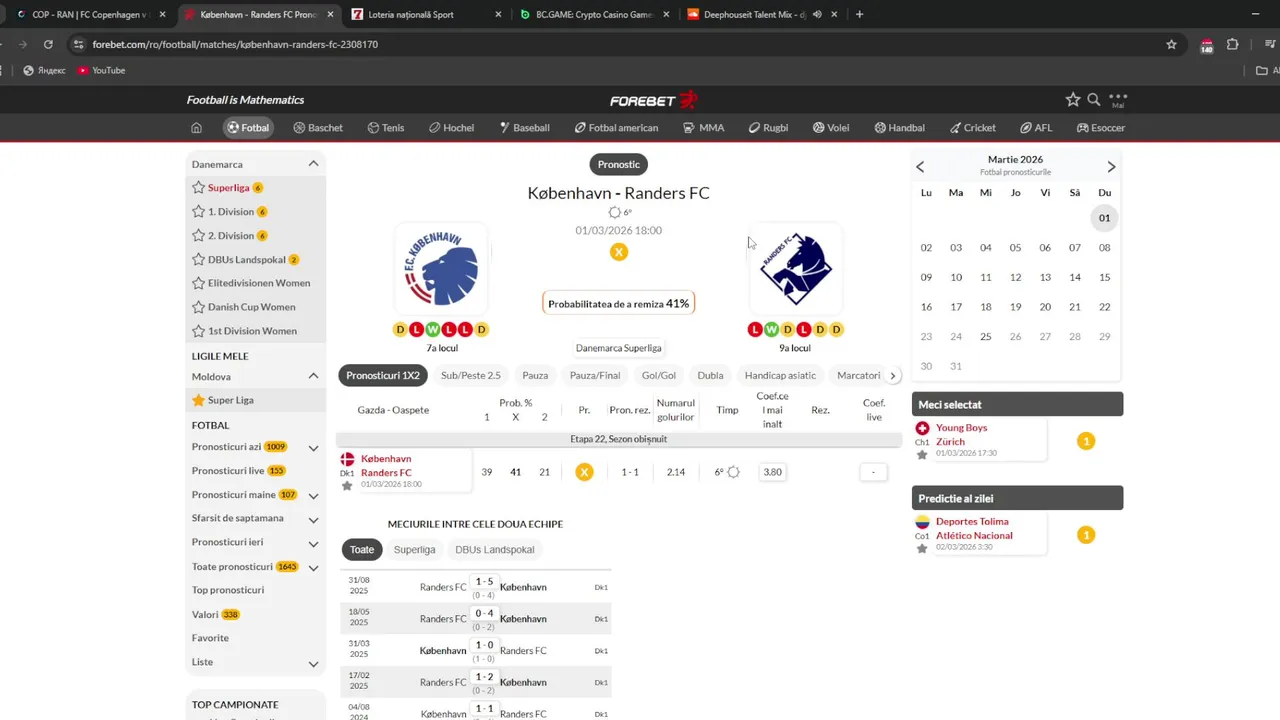Star the 2. Division league
The image size is (1280, 720).
click(199, 236)
